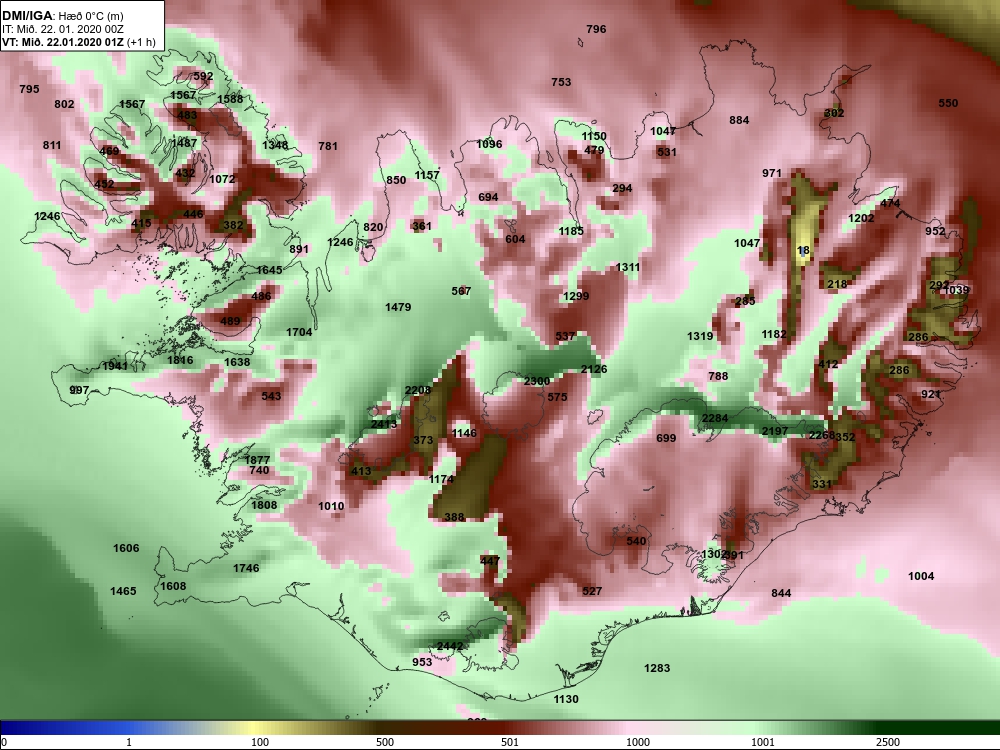Click the map value 1010

pyautogui.click(x=332, y=506)
